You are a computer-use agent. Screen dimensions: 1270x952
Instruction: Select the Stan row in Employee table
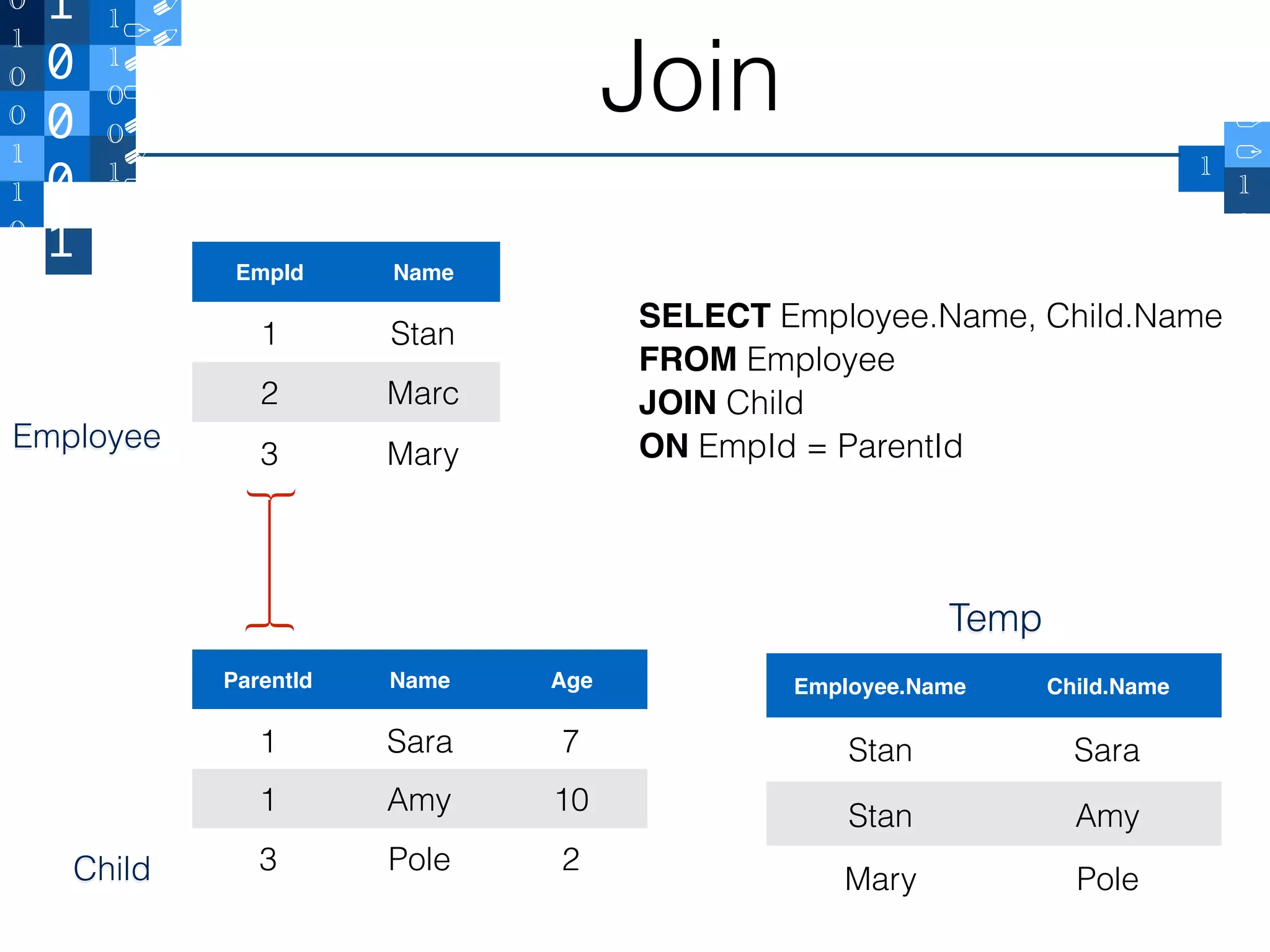[346, 333]
